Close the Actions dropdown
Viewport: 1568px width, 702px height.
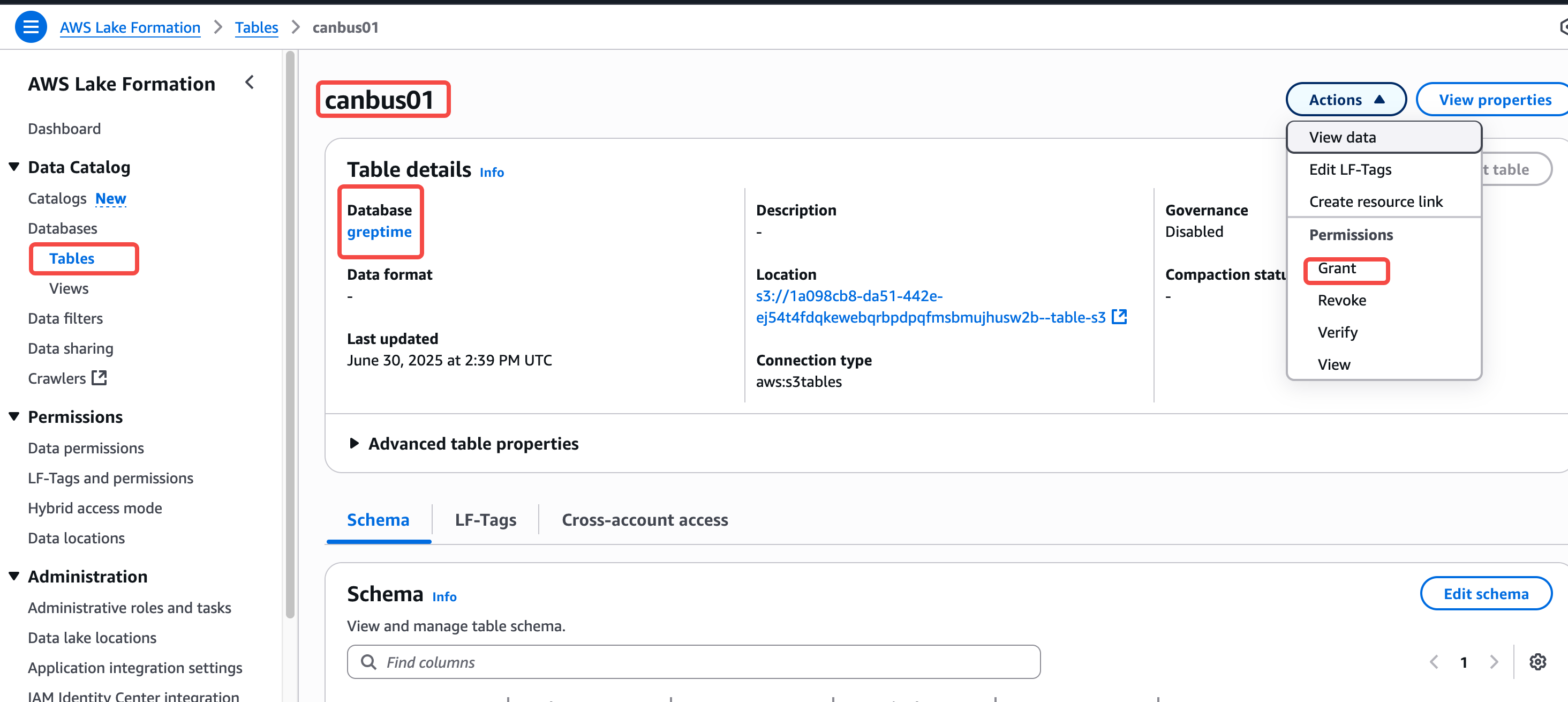tap(1345, 99)
